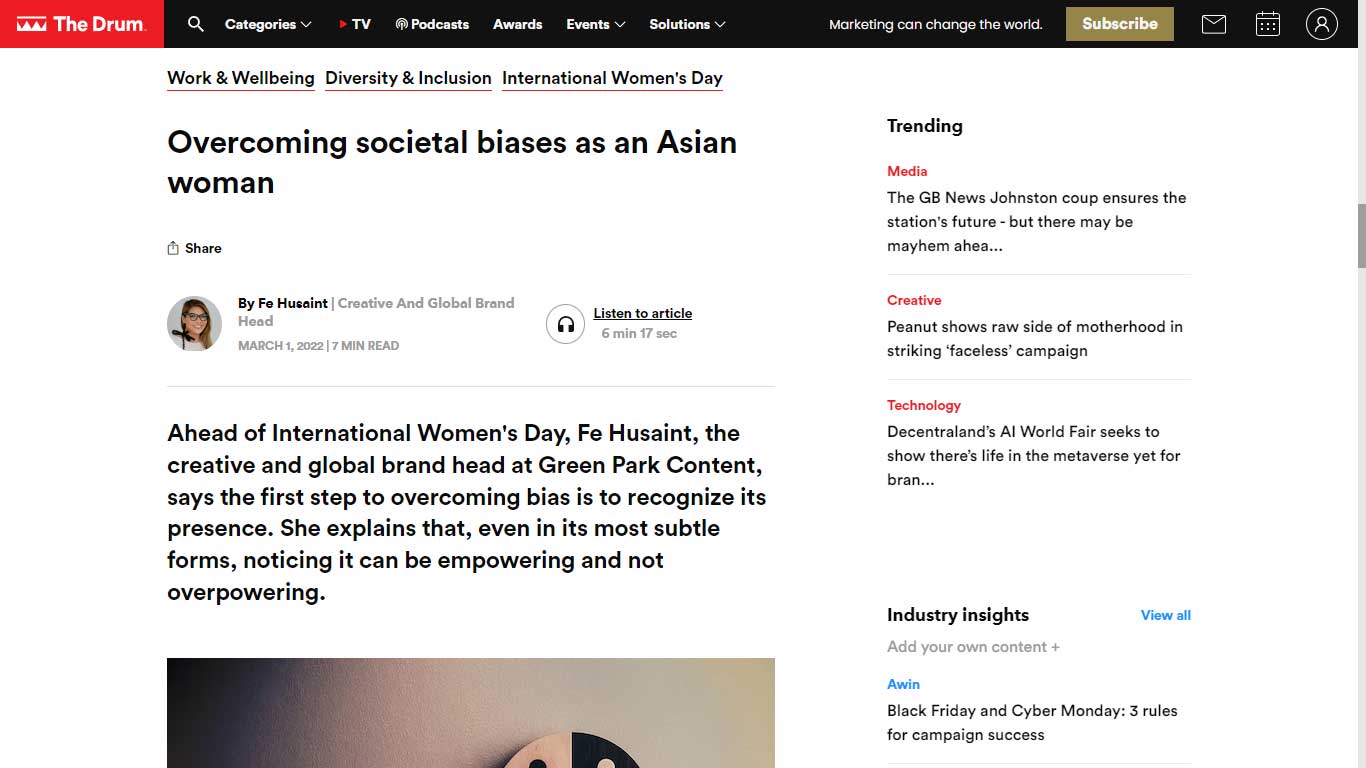The width and height of the screenshot is (1366, 768).
Task: Click View all industry insights
Action: click(1166, 615)
